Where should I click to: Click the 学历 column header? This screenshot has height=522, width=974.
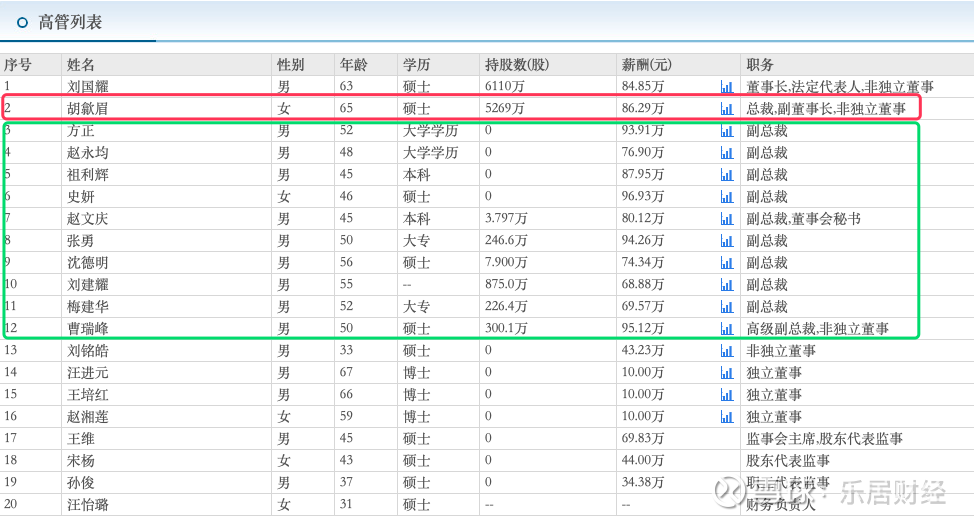tap(416, 65)
